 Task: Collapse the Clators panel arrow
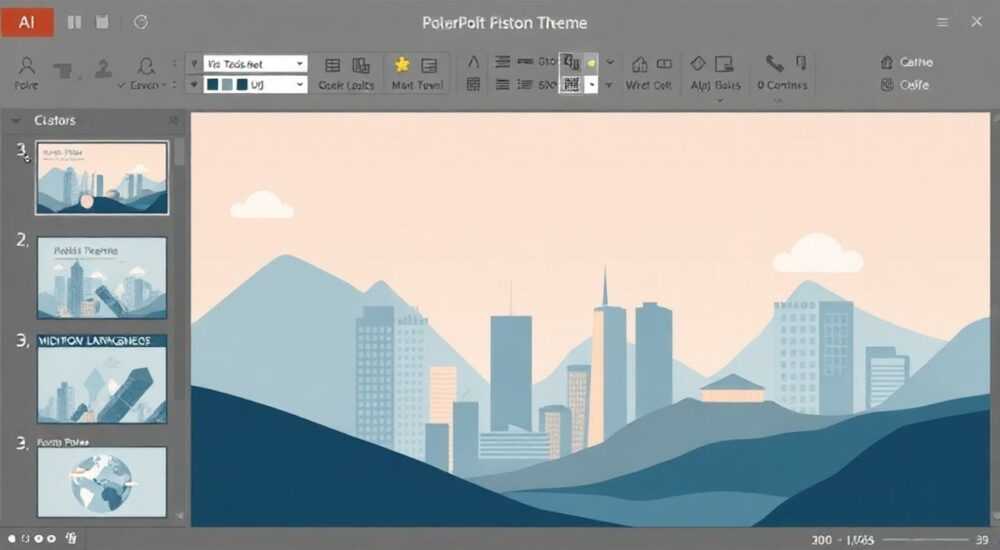point(16,120)
